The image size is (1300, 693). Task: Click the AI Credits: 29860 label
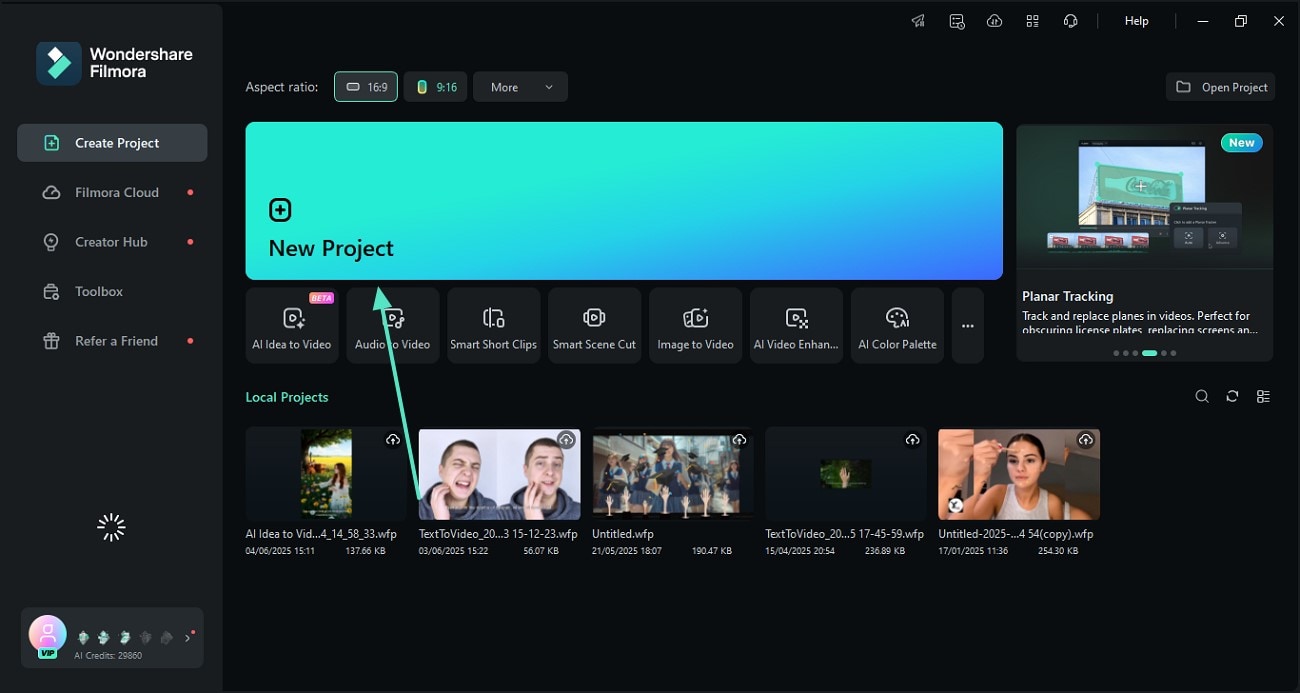pyautogui.click(x=108, y=656)
